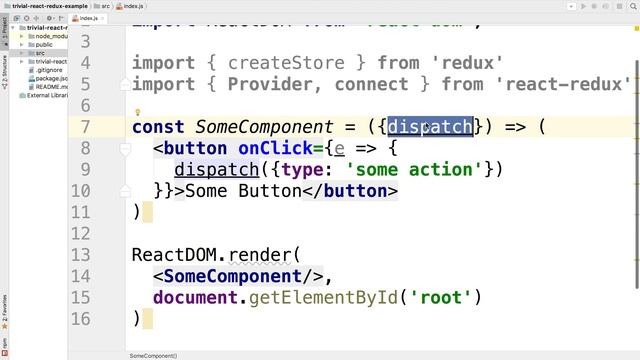Open README.md in project tree
This screenshot has width=640, height=360.
click(x=48, y=87)
